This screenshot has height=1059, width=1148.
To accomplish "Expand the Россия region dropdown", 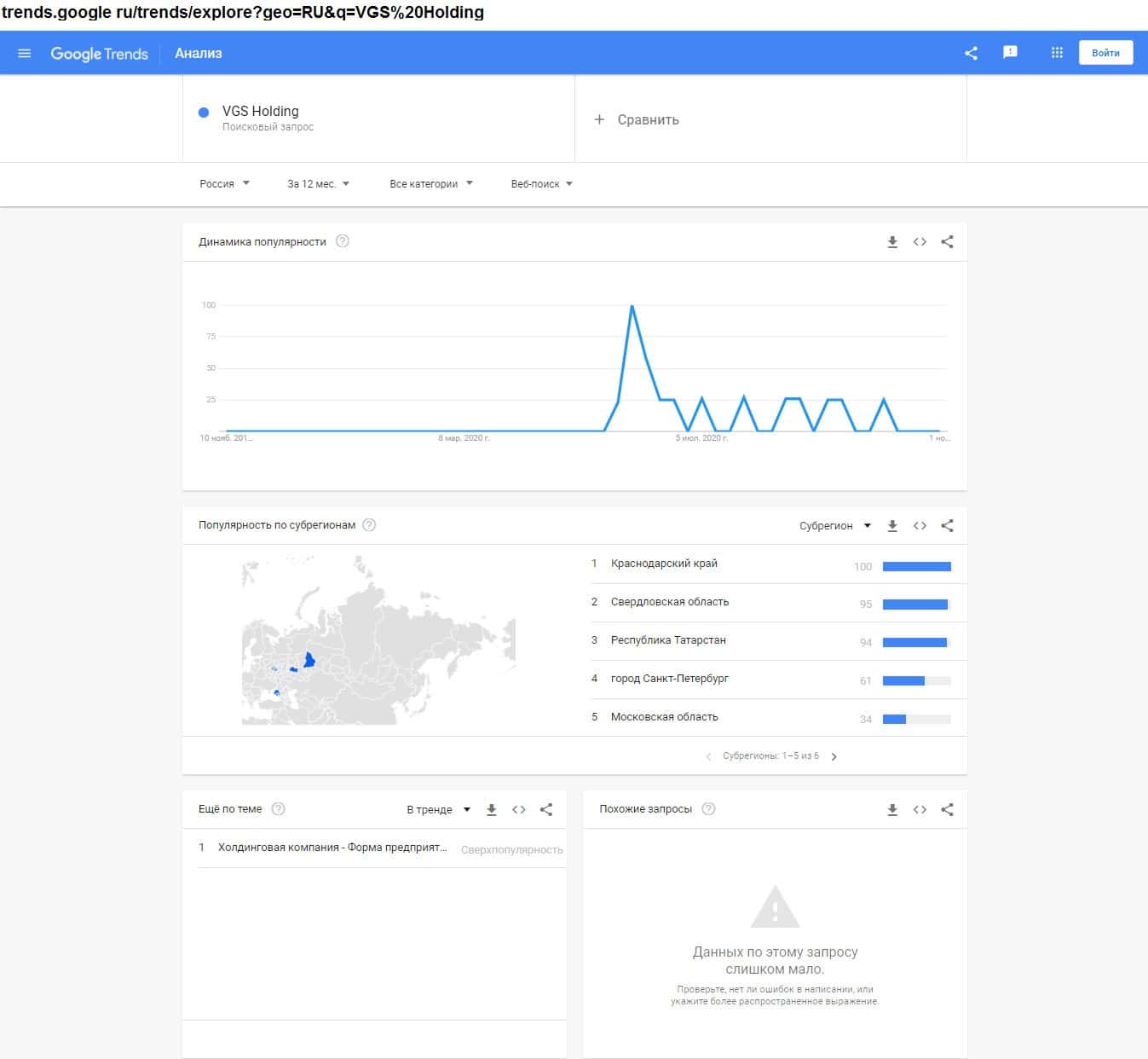I will [x=225, y=183].
